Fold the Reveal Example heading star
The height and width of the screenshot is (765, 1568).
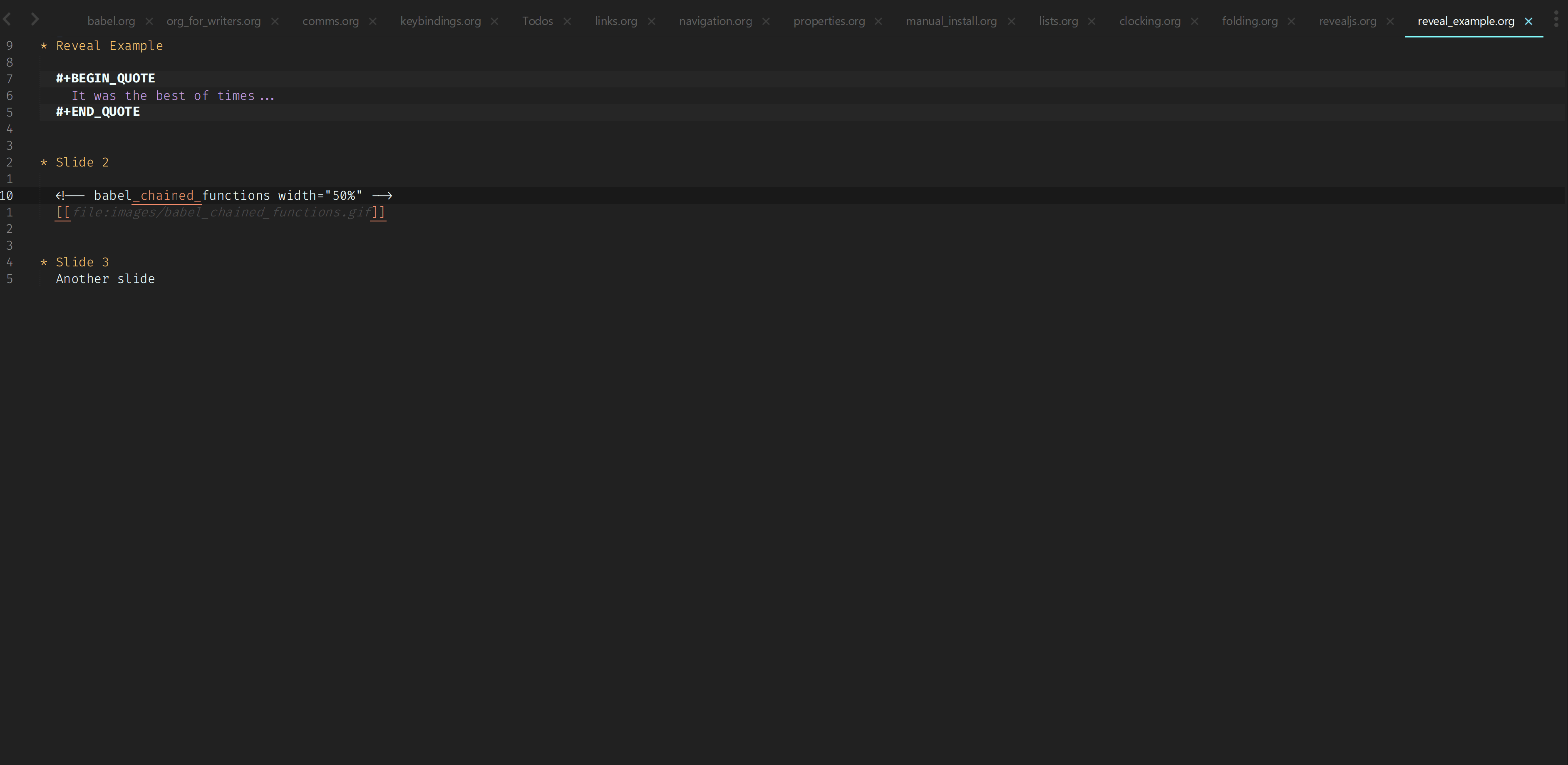(x=44, y=46)
